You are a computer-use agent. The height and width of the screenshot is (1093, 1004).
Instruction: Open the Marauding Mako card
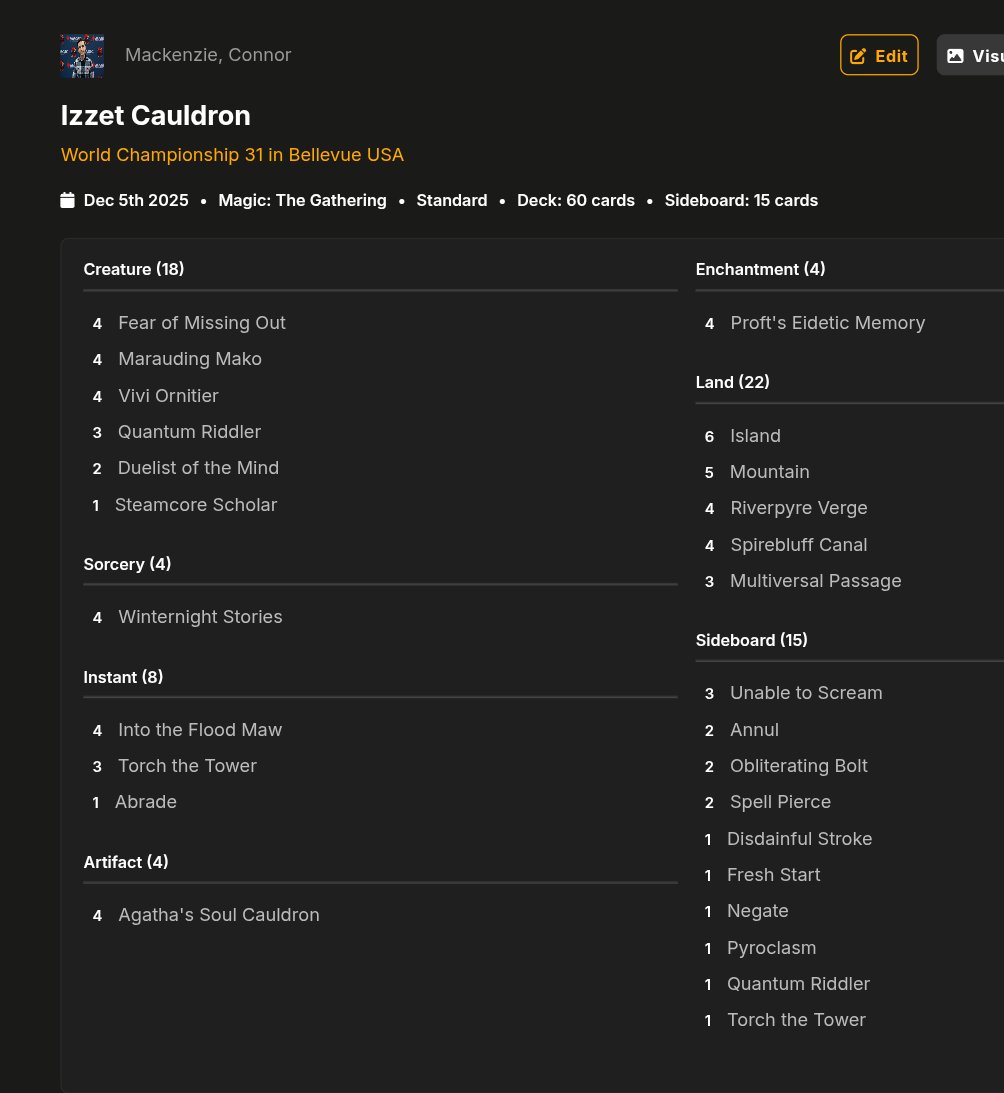pyautogui.click(x=190, y=359)
